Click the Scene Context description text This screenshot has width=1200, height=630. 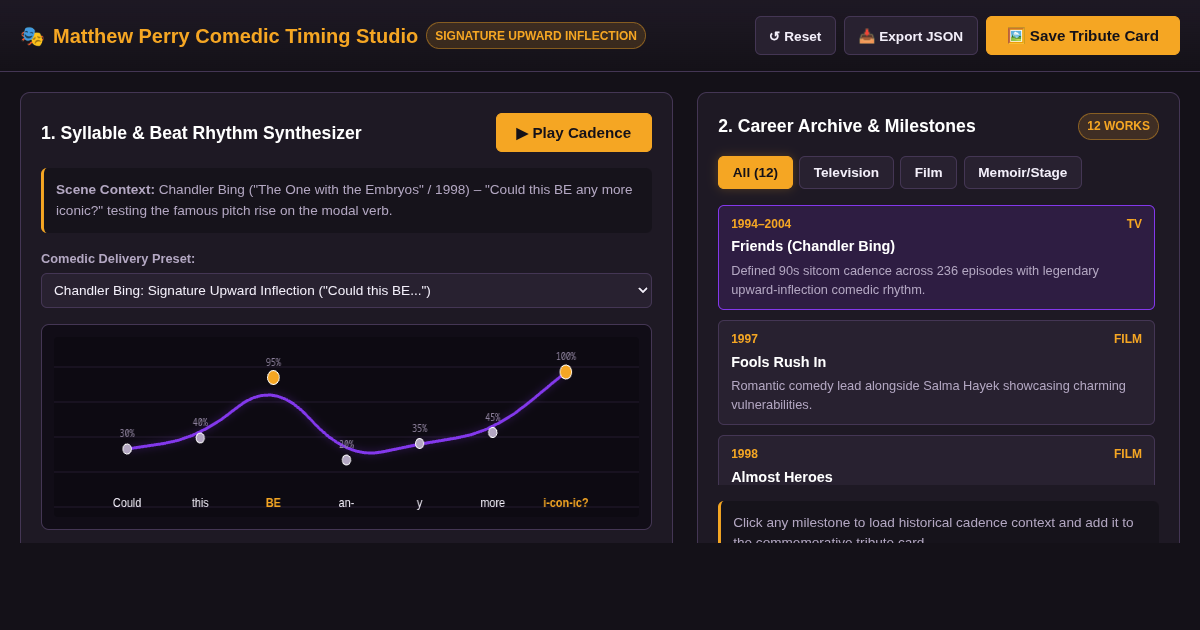pyautogui.click(x=347, y=200)
